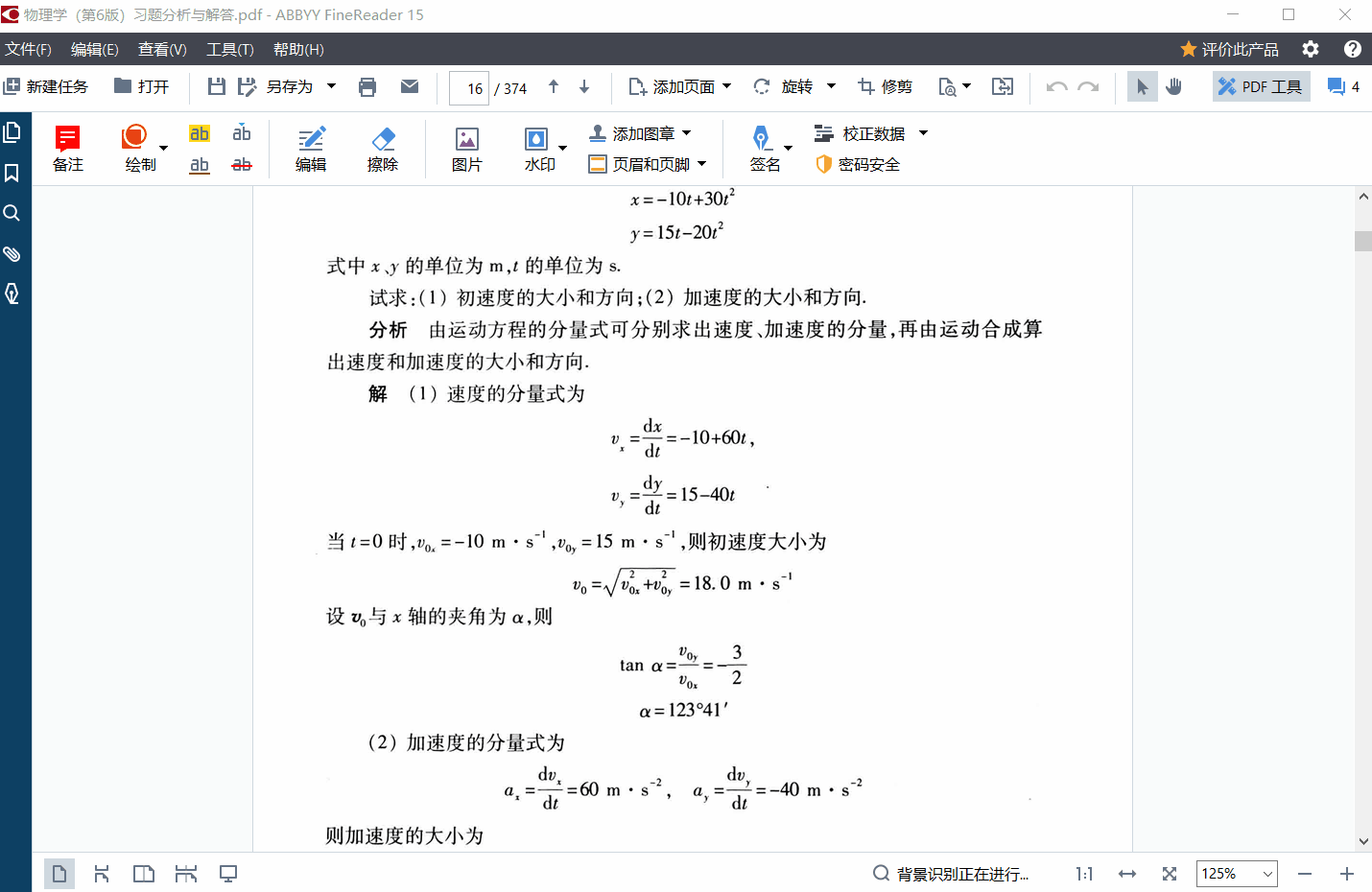1372x892 pixels.
Task: Open the Edit (编辑) tool
Action: pyautogui.click(x=311, y=149)
